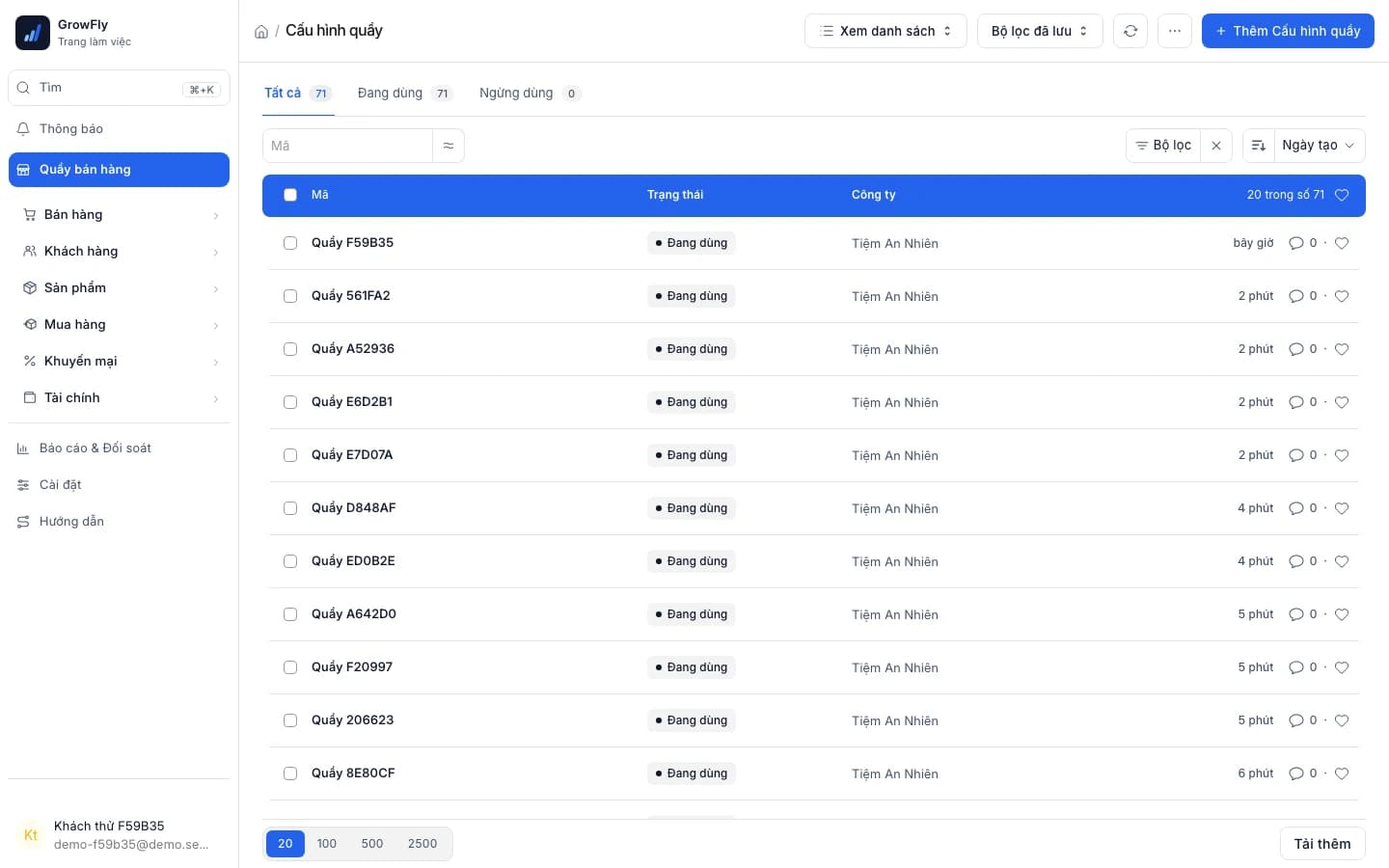Open the Ngày tạo sort dropdown

[1319, 146]
